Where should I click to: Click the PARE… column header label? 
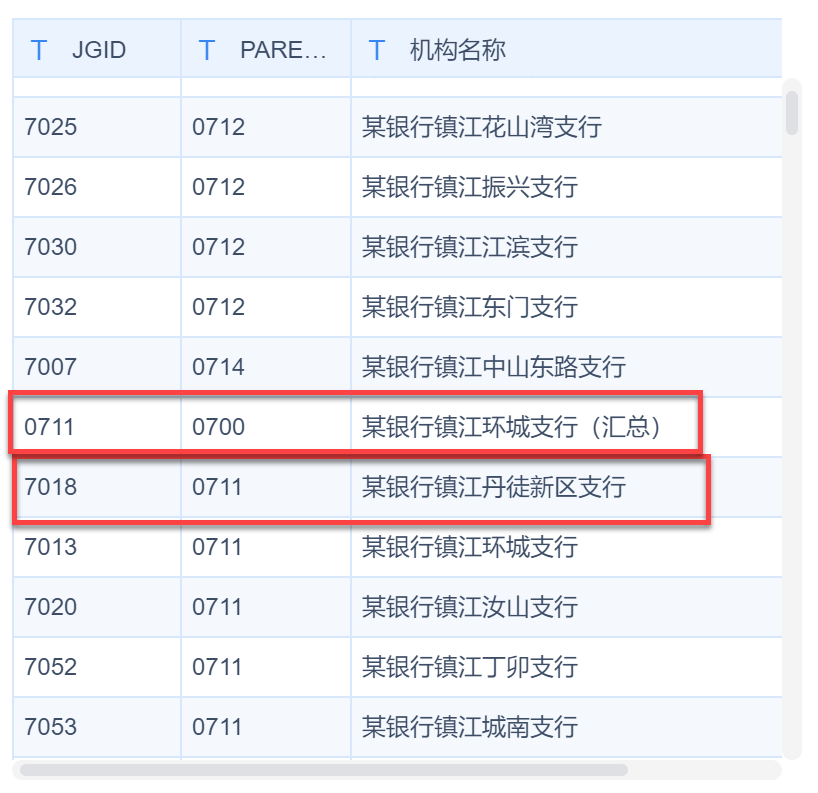[283, 50]
